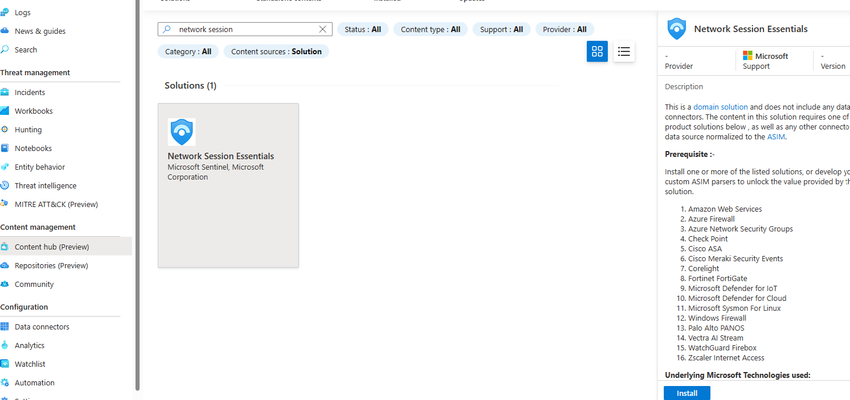Screen dimensions: 850x400
Task: Click the Microsoft logo beside Support
Action: (748, 56)
